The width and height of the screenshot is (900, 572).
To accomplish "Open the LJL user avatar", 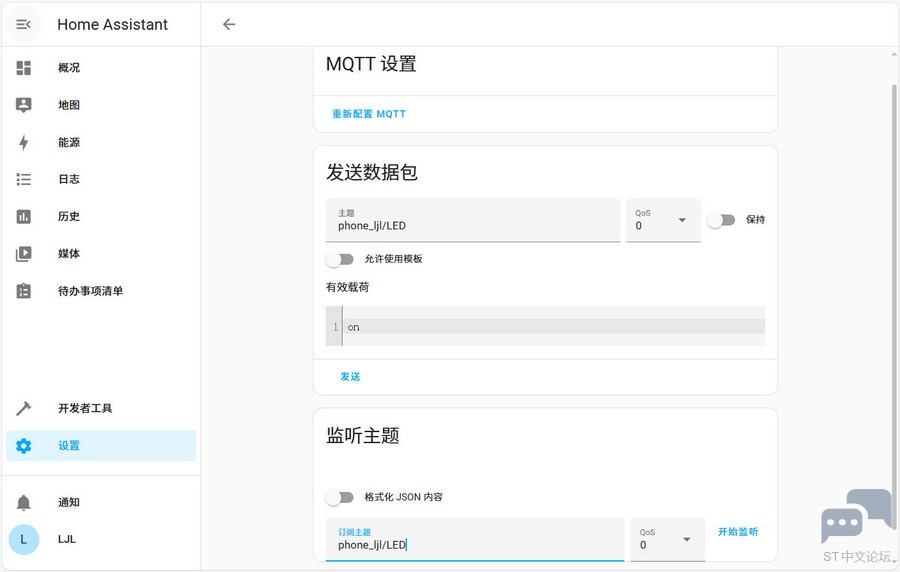I will click(x=24, y=539).
